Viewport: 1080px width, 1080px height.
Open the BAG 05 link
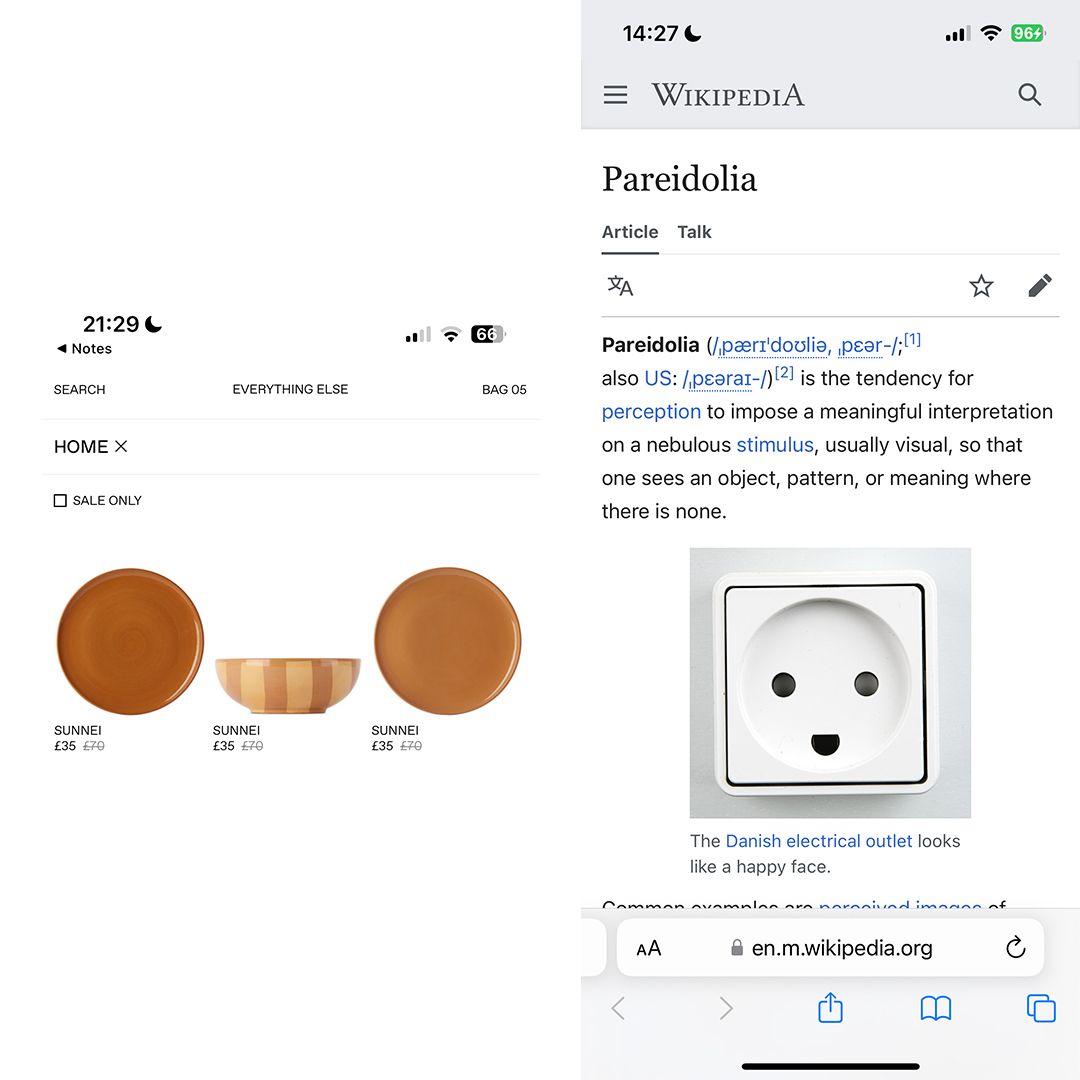(x=504, y=390)
